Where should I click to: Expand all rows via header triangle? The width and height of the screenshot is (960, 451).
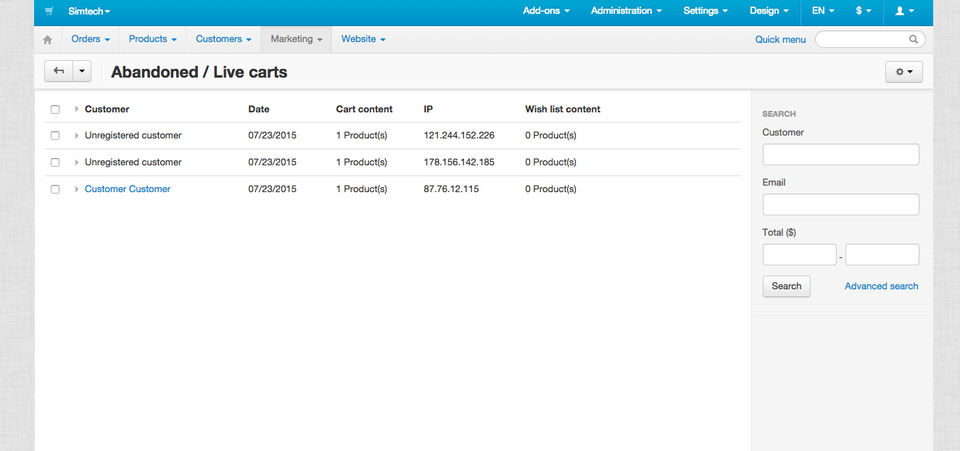click(x=77, y=109)
